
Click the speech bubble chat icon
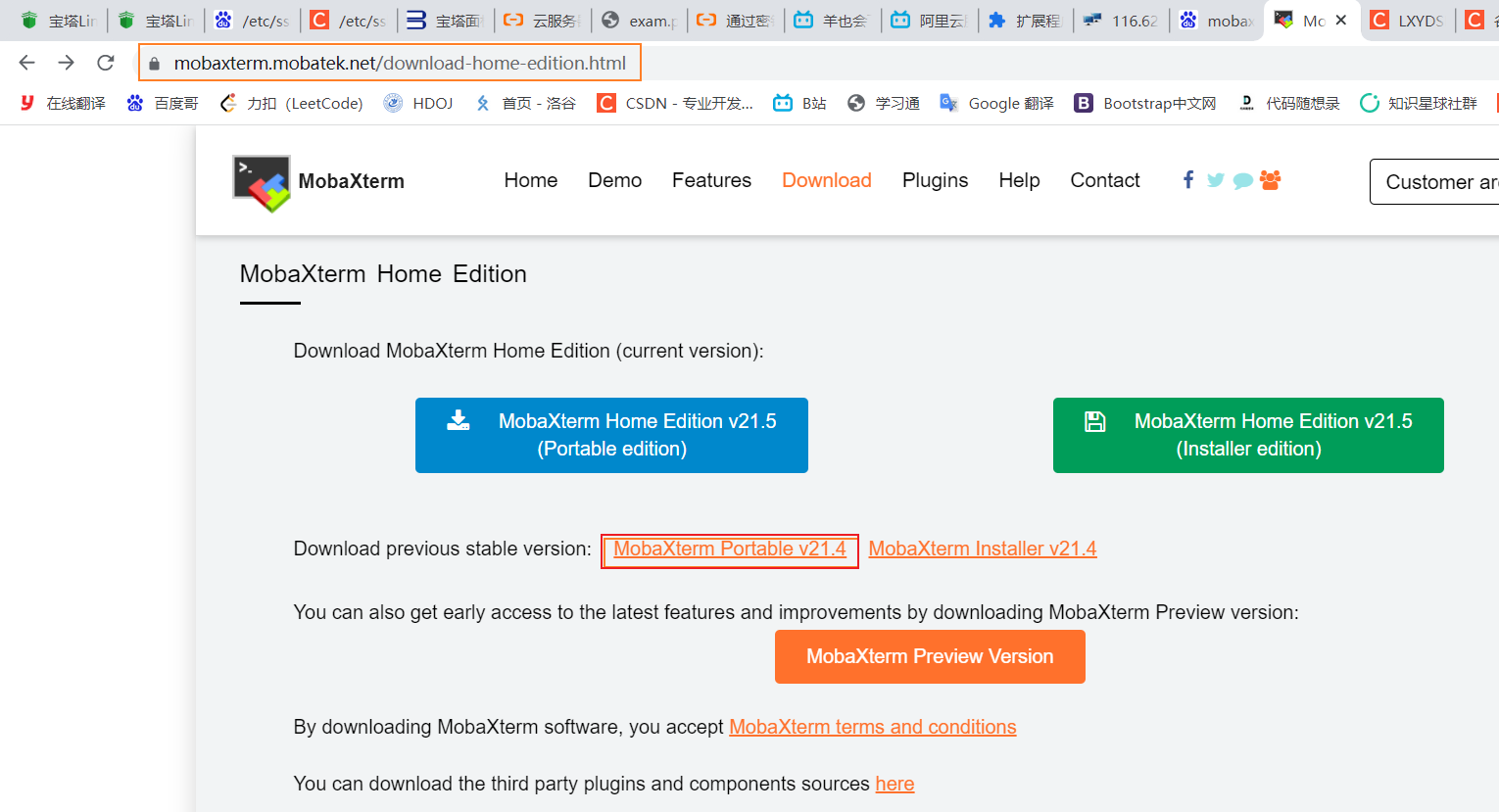tap(1243, 181)
